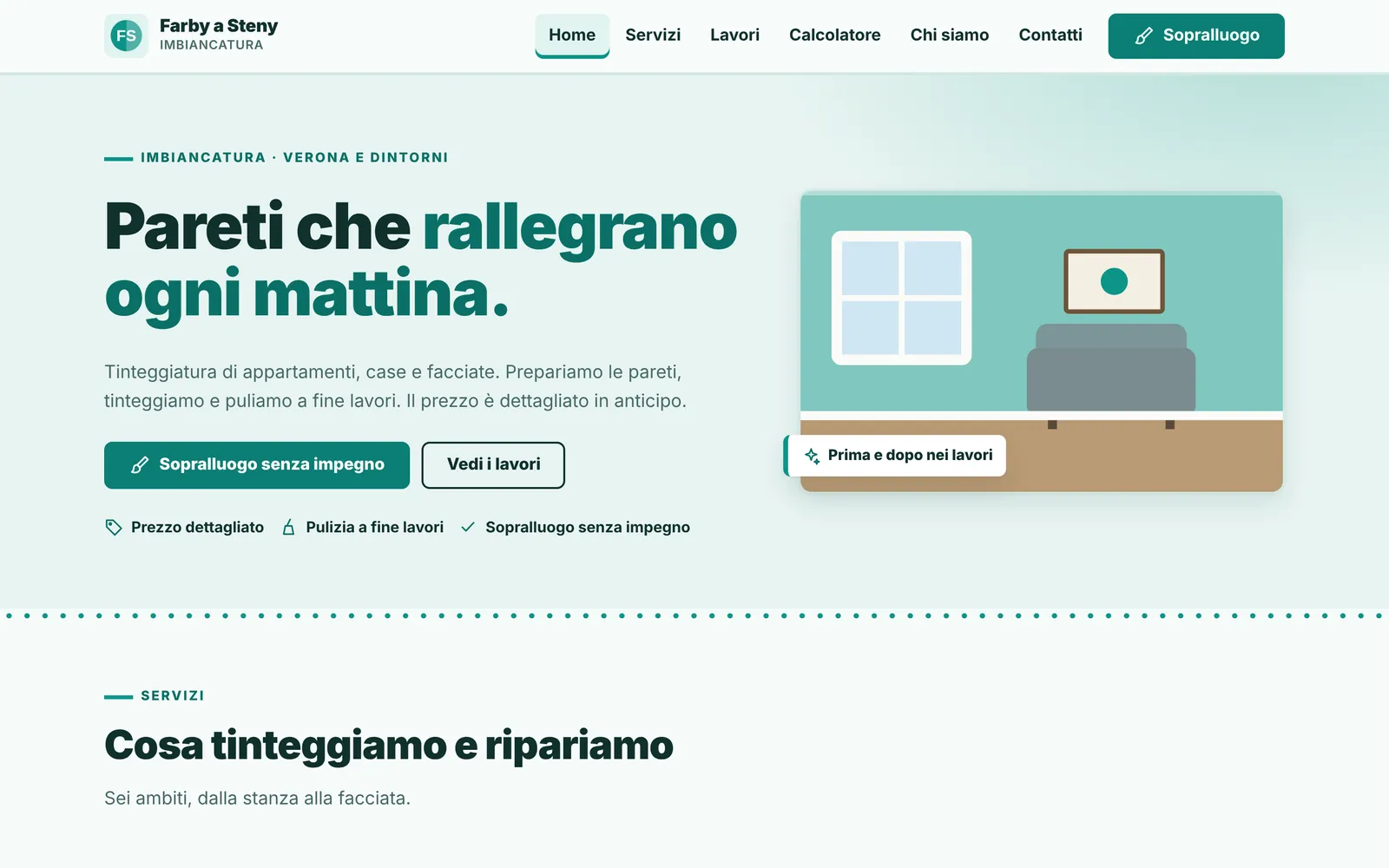Viewport: 1389px width, 868px height.
Task: Click the Vedi i lavori button
Action: (x=493, y=465)
